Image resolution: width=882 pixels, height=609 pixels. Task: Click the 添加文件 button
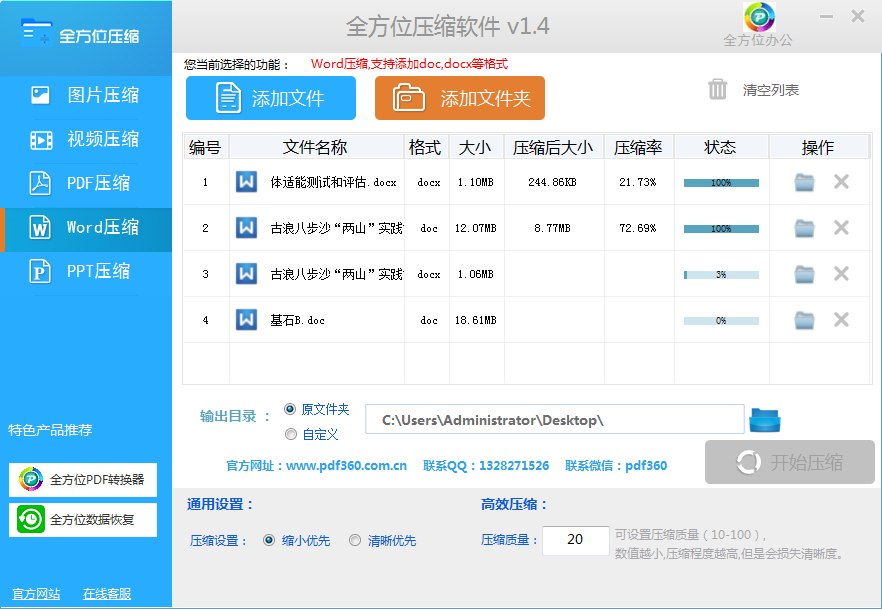pyautogui.click(x=270, y=98)
